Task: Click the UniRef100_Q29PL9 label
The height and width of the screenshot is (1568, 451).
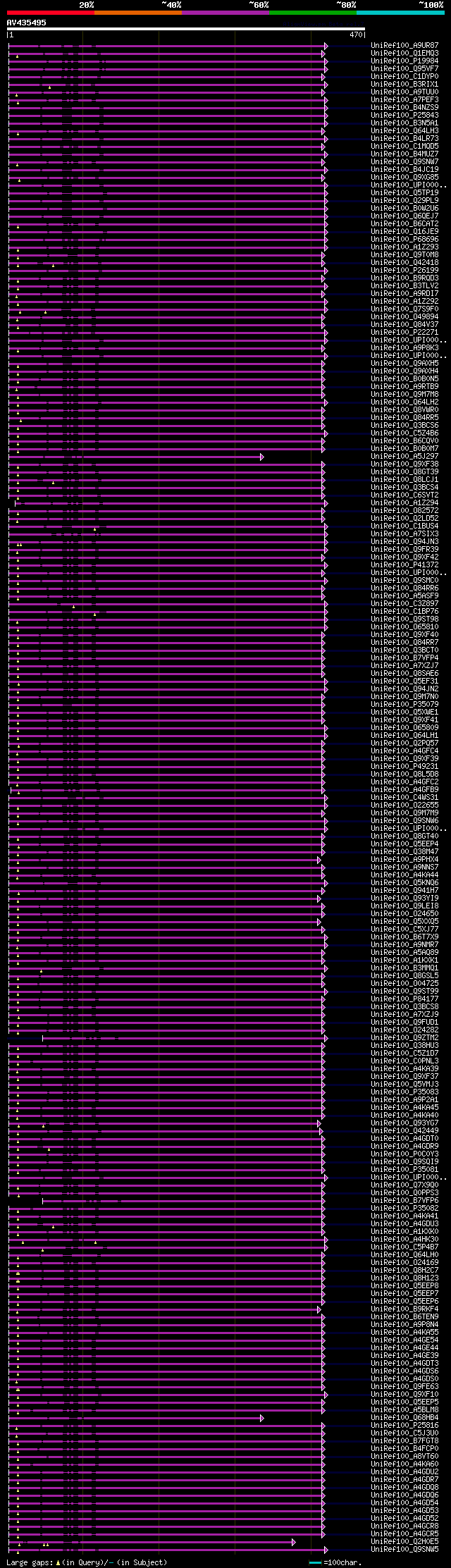Action: (x=404, y=201)
